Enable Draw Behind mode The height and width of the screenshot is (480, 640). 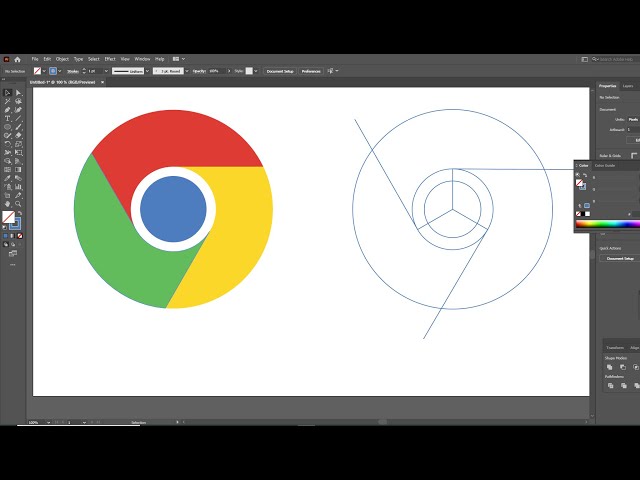(13, 244)
